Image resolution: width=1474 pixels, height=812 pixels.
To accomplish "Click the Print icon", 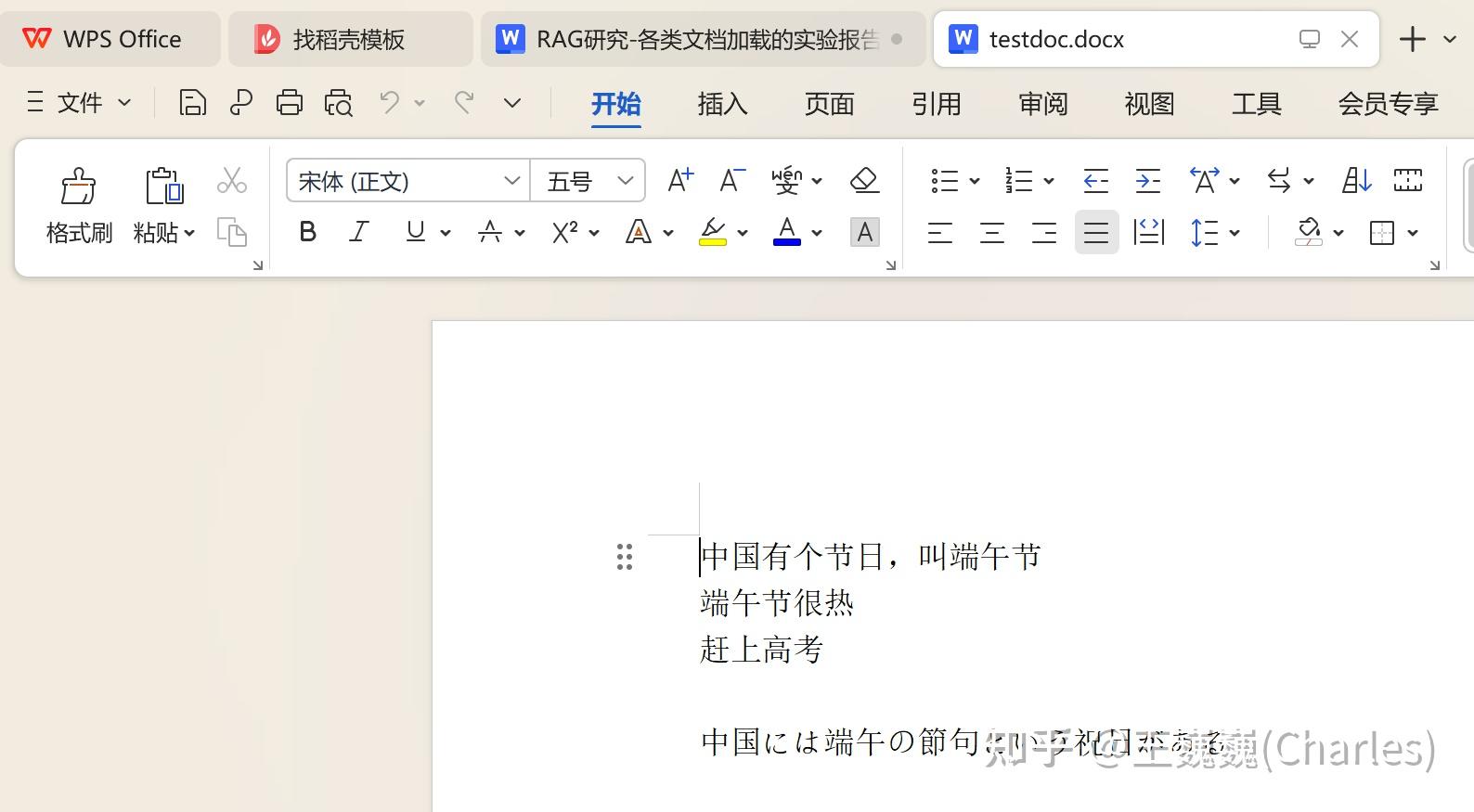I will coord(290,102).
